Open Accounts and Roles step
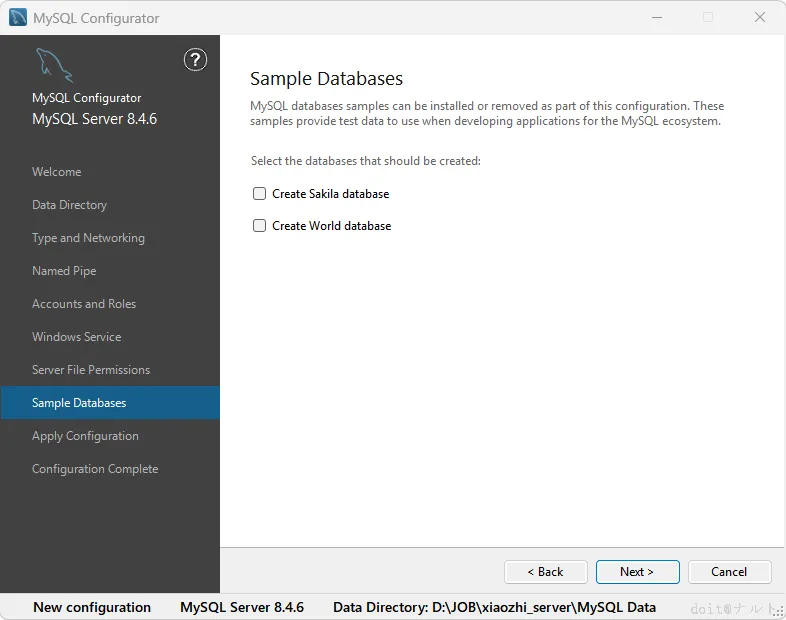This screenshot has height=620, width=786. (x=84, y=304)
